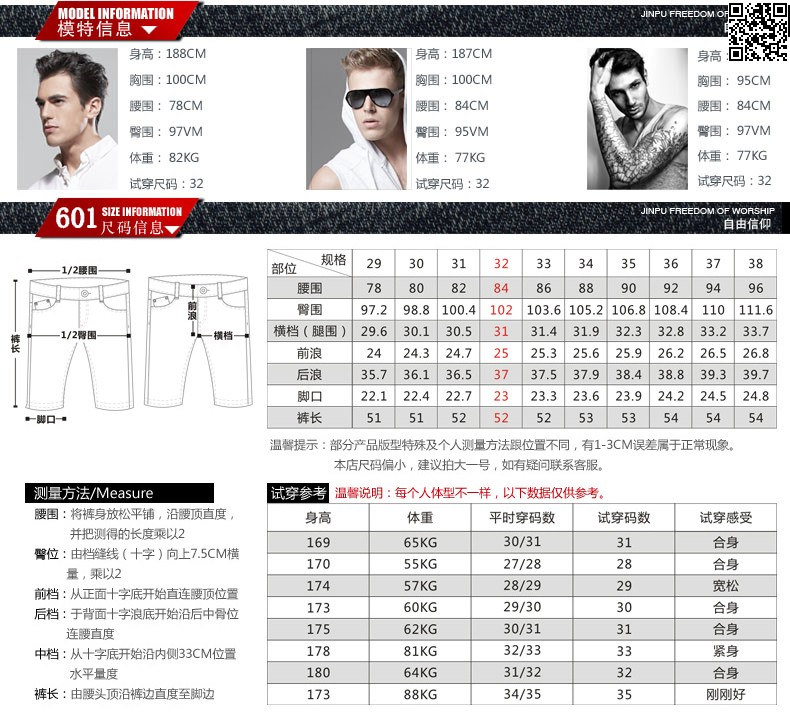Click the 腰围 row label in size table
The height and width of the screenshot is (714, 790).
309,288
